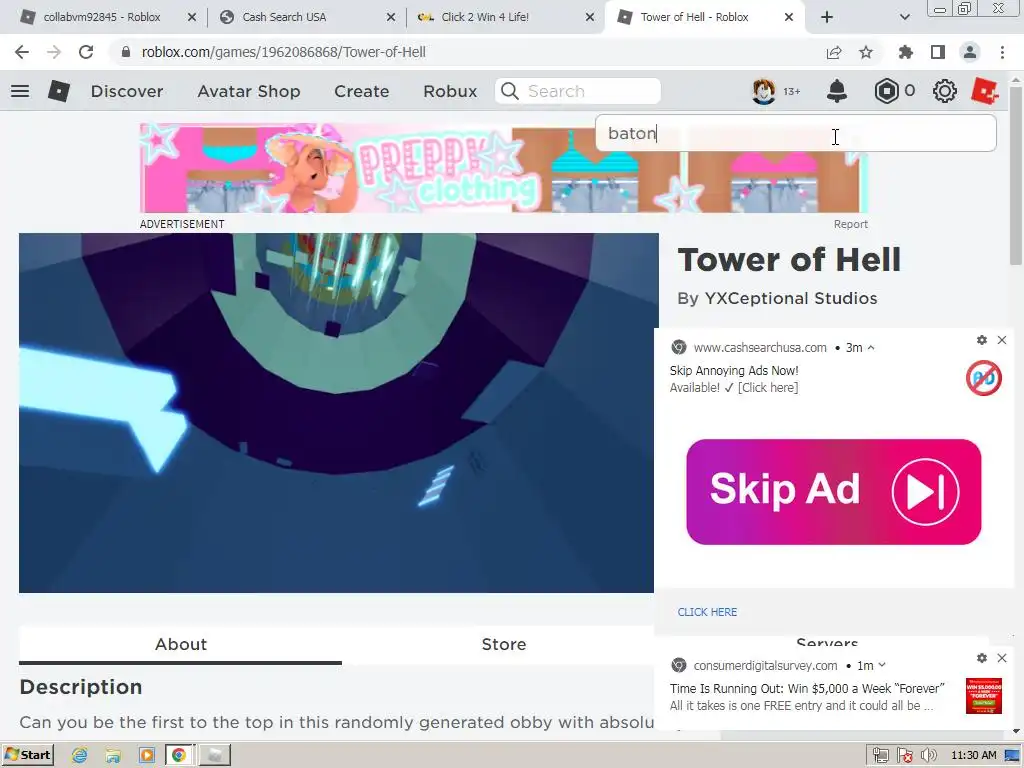Open the Robux balance icon
This screenshot has height=768, width=1024.
tap(886, 91)
